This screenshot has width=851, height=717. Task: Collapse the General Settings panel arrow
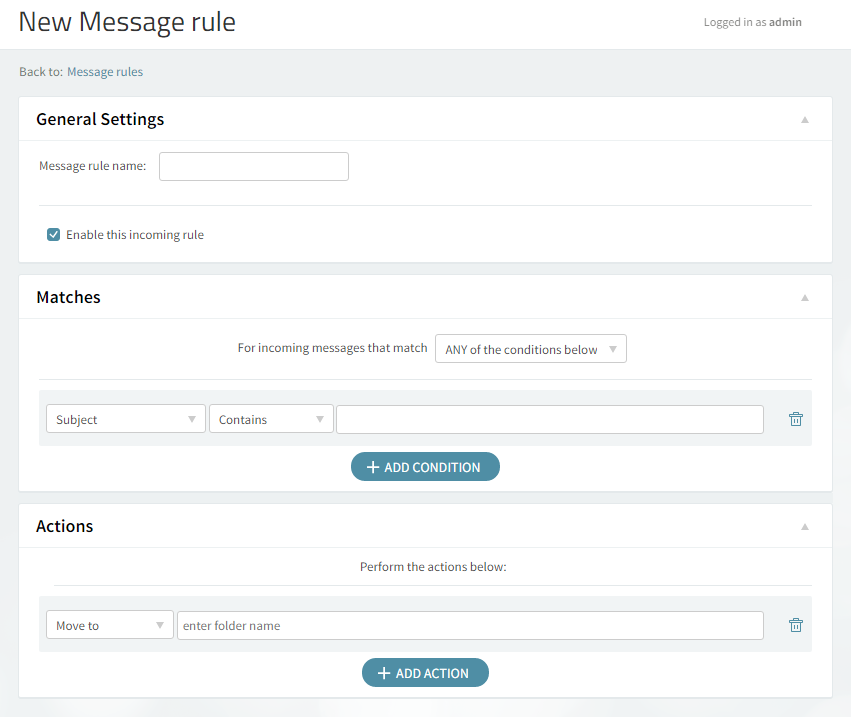(x=804, y=120)
